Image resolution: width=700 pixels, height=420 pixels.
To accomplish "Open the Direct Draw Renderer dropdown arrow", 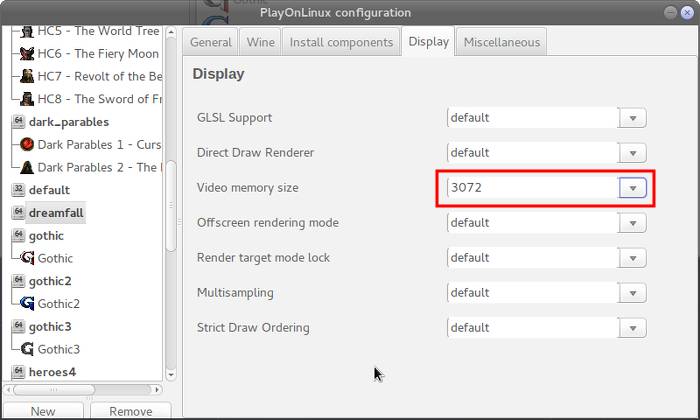I will pyautogui.click(x=633, y=153).
